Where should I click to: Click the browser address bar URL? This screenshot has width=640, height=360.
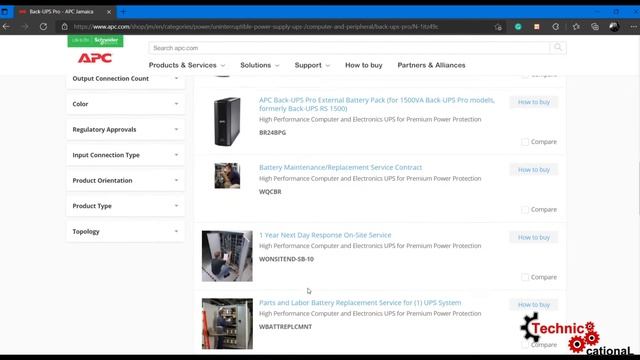click(256, 27)
